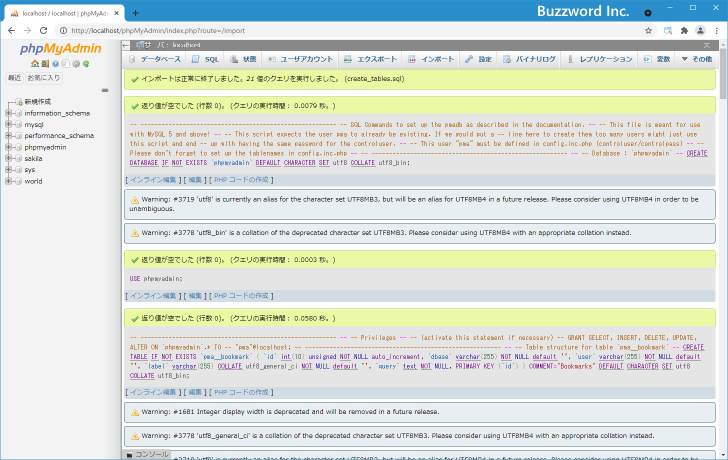728x460 pixels.
Task: Expand the sakila database tree
Action: [8, 158]
